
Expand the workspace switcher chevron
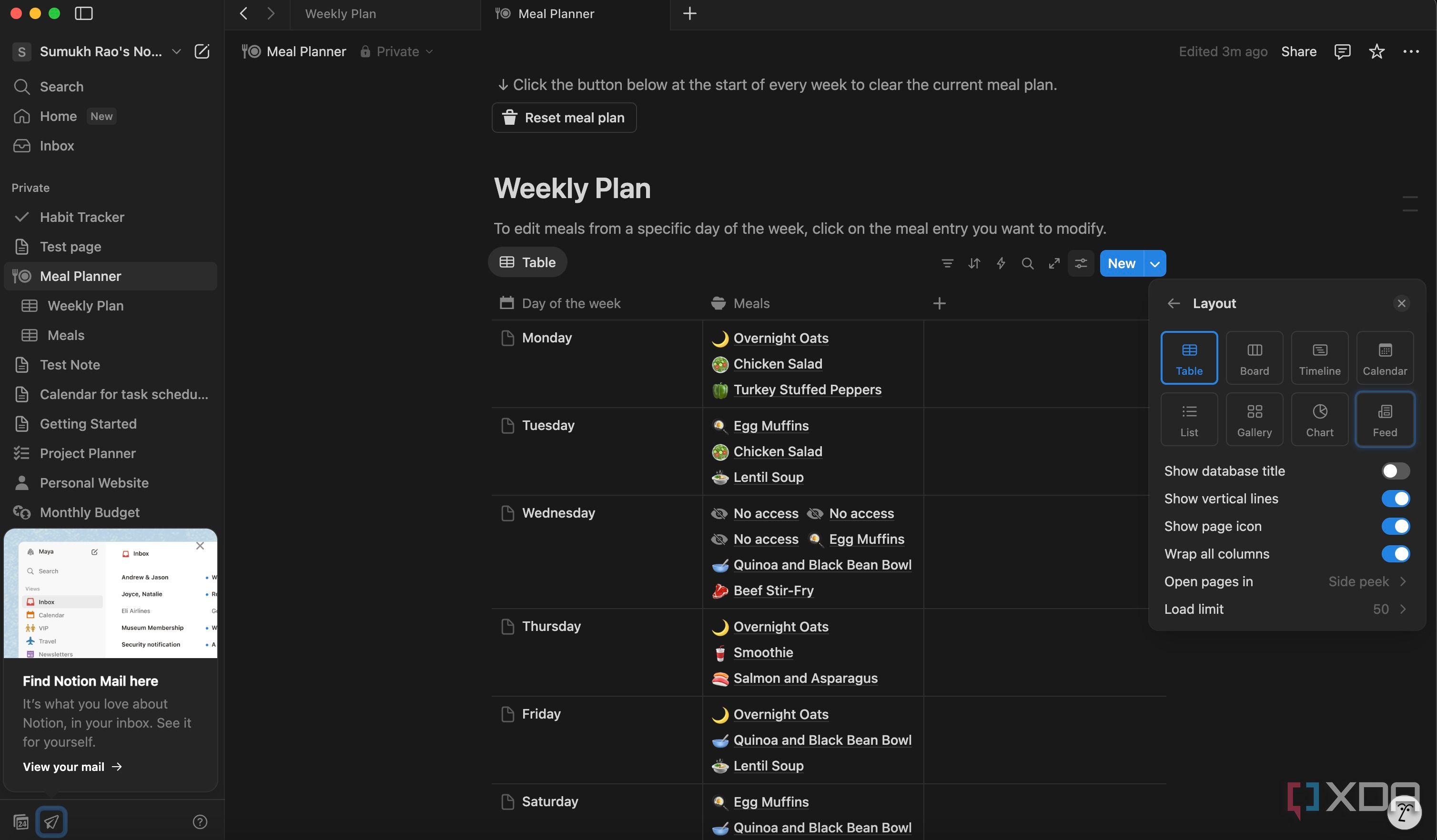point(176,51)
